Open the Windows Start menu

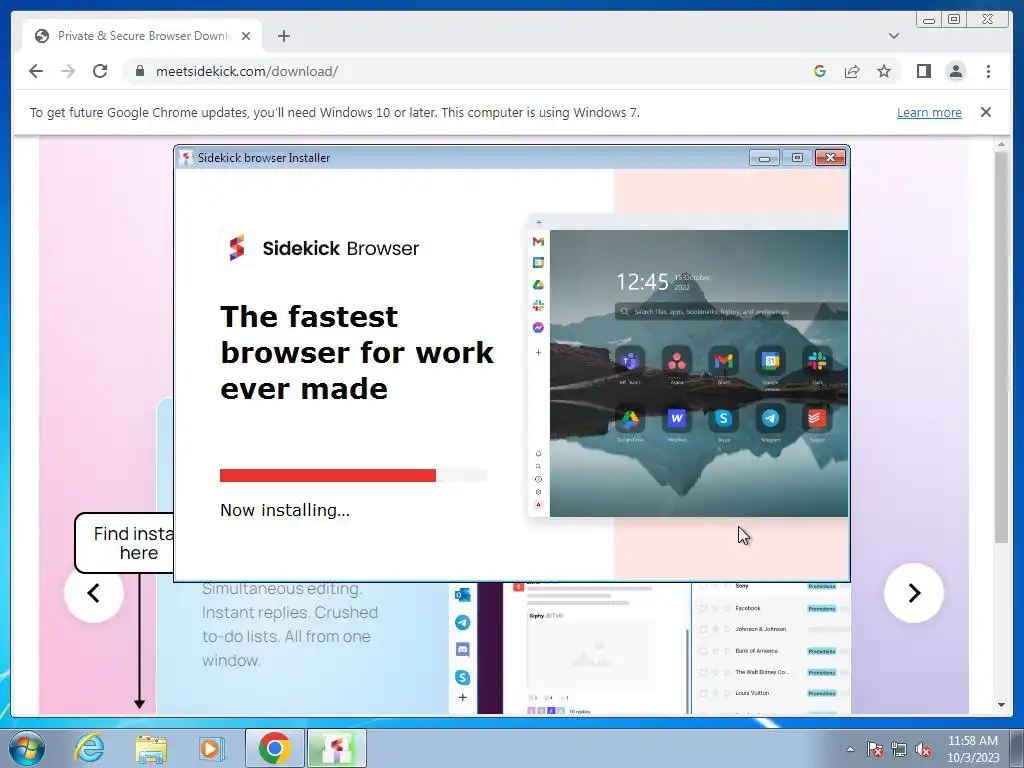tap(27, 748)
